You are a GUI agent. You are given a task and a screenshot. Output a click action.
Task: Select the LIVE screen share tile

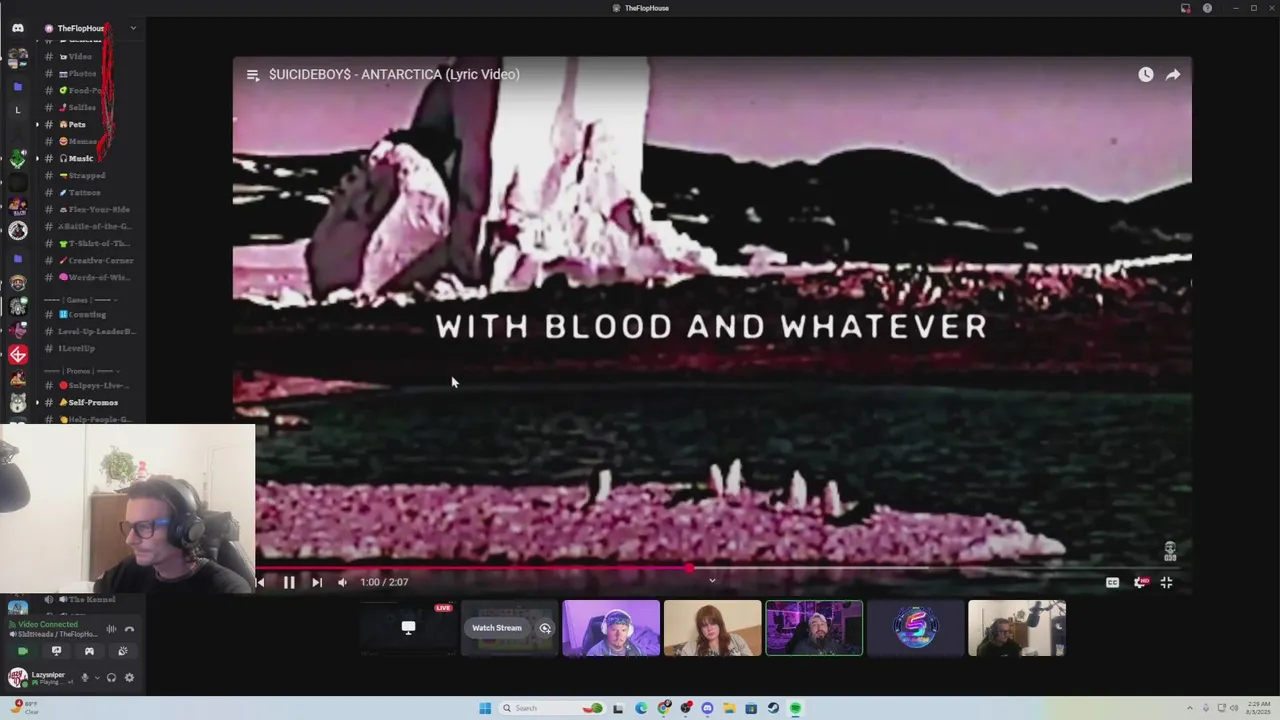pos(408,628)
